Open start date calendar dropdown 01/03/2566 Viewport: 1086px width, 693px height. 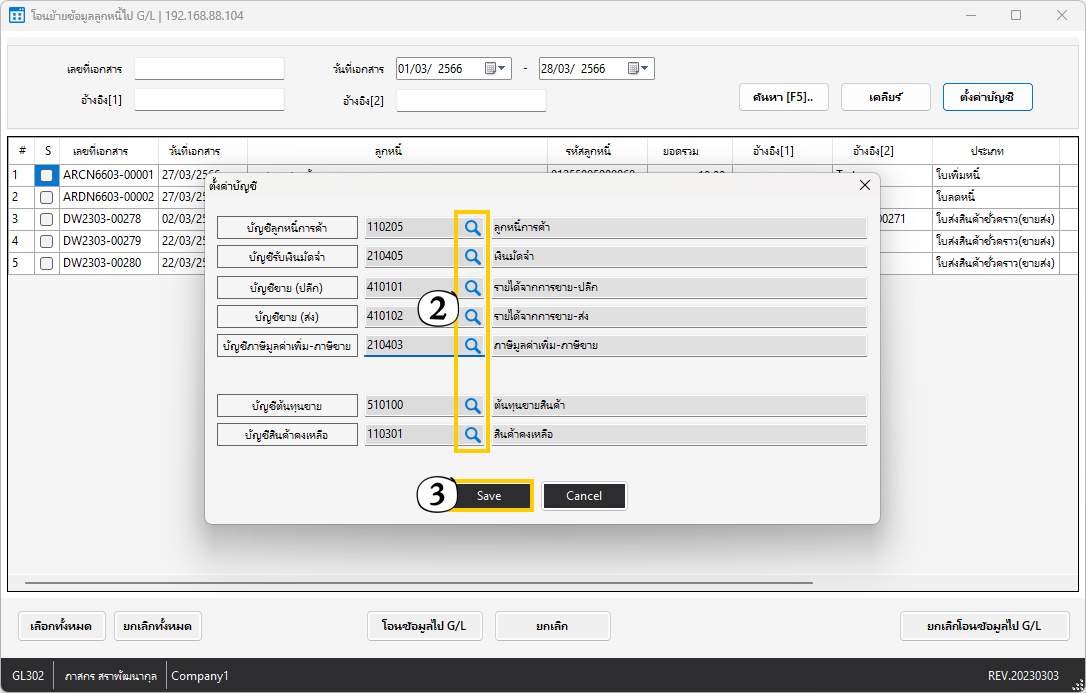coord(497,69)
